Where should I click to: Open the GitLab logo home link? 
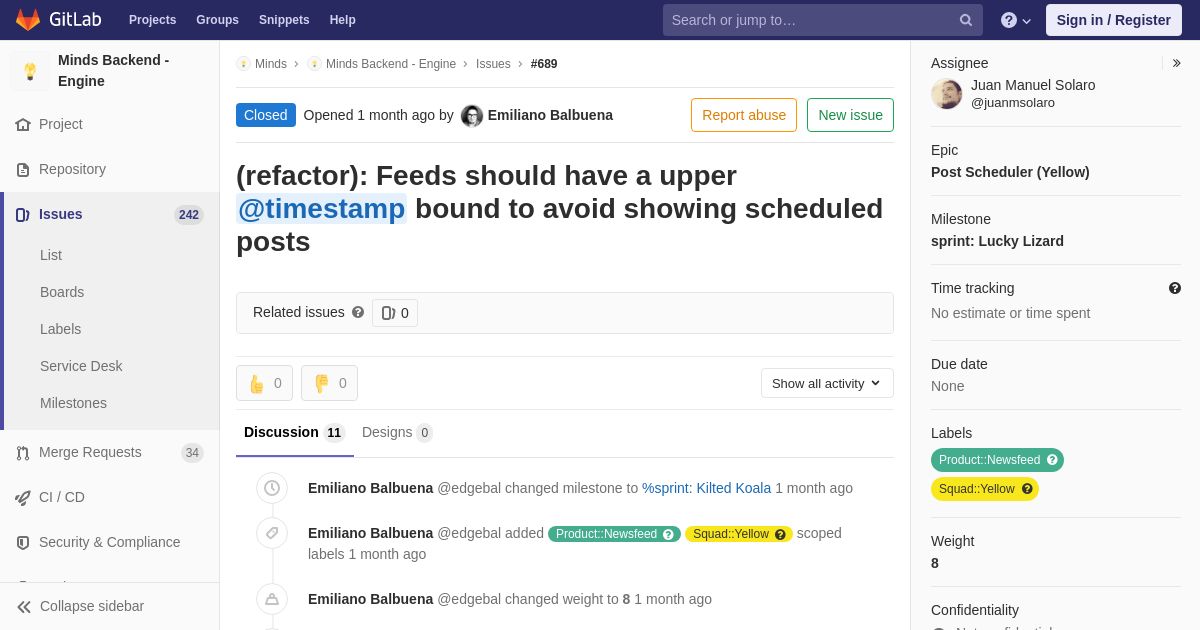pyautogui.click(x=58, y=20)
